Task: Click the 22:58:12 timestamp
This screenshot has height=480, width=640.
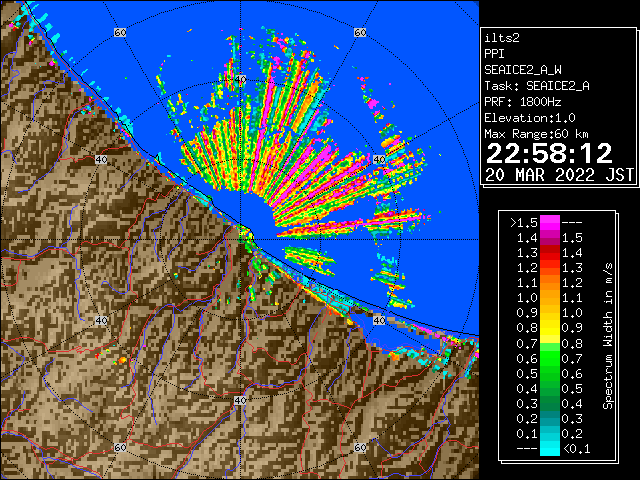Action: tap(549, 153)
